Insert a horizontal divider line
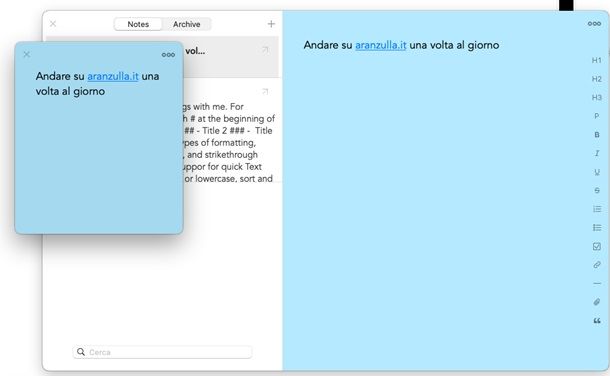 (x=597, y=283)
